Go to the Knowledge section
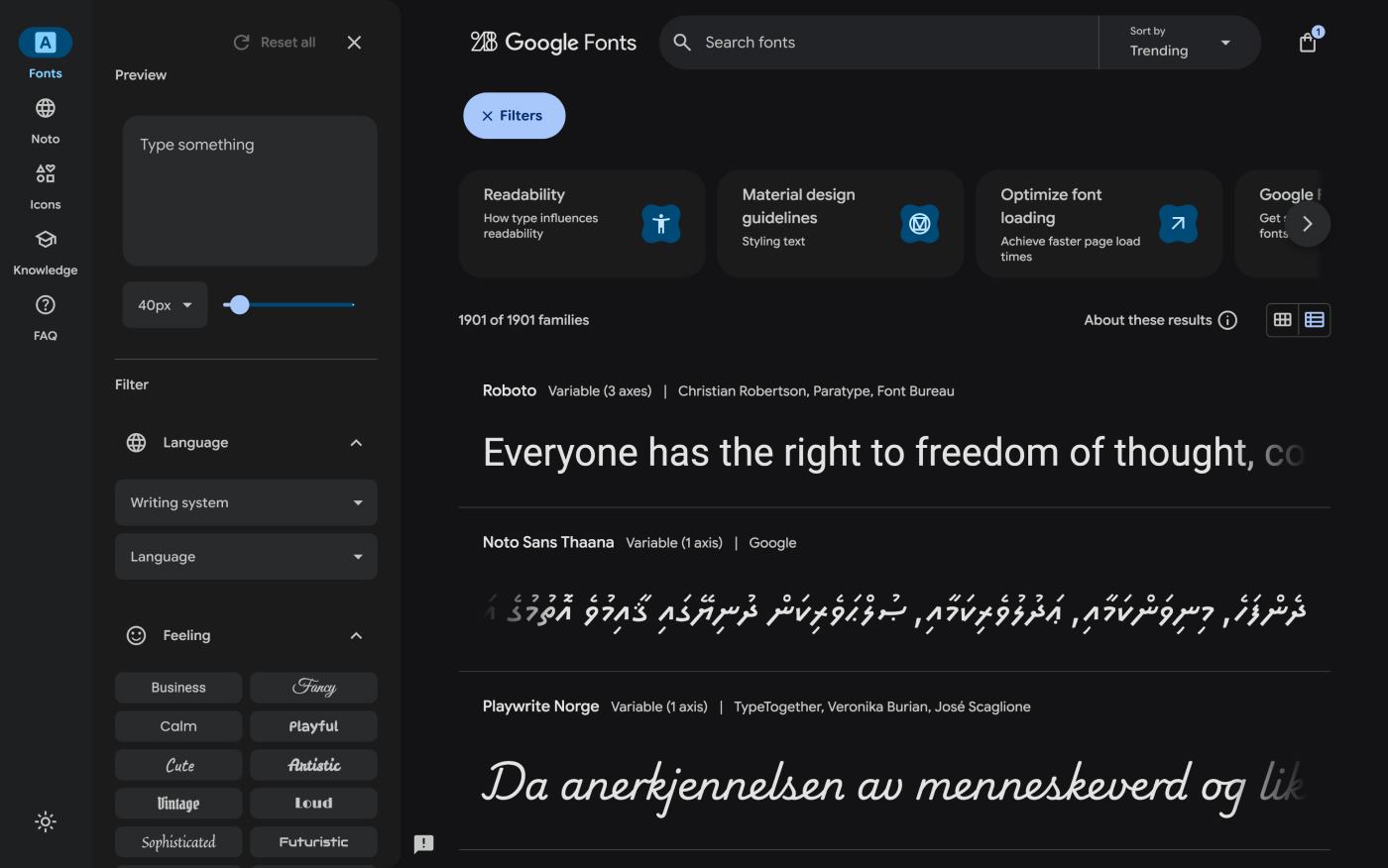This screenshot has height=868, width=1388. coord(46,240)
